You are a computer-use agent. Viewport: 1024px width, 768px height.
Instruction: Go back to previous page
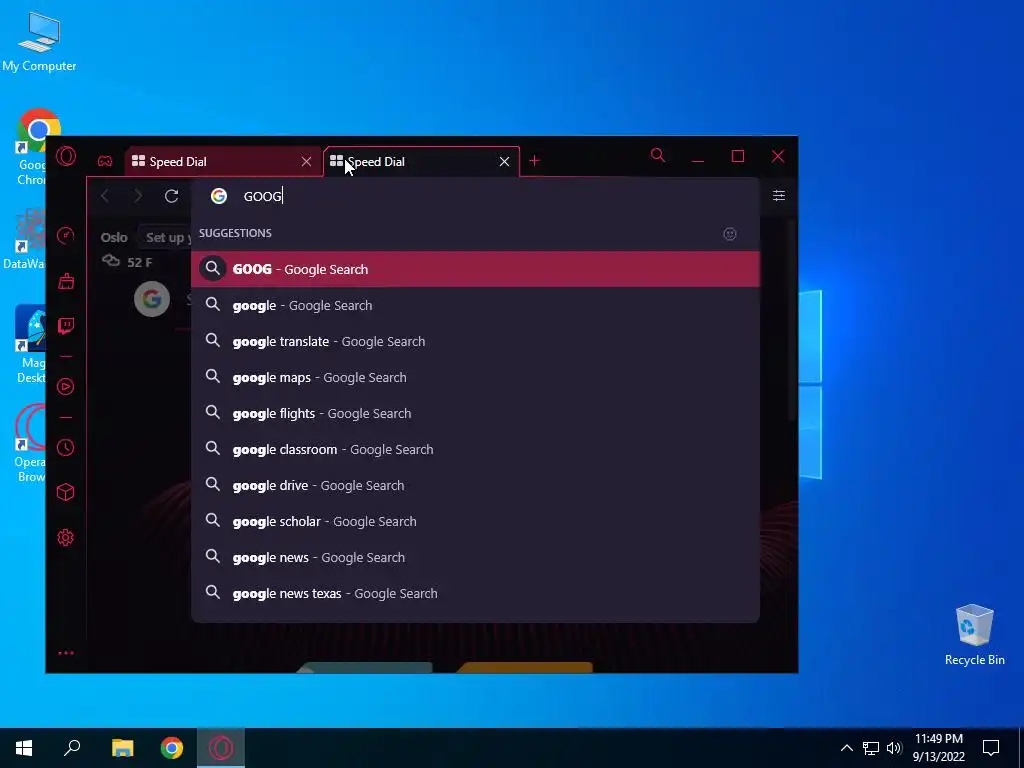click(104, 196)
